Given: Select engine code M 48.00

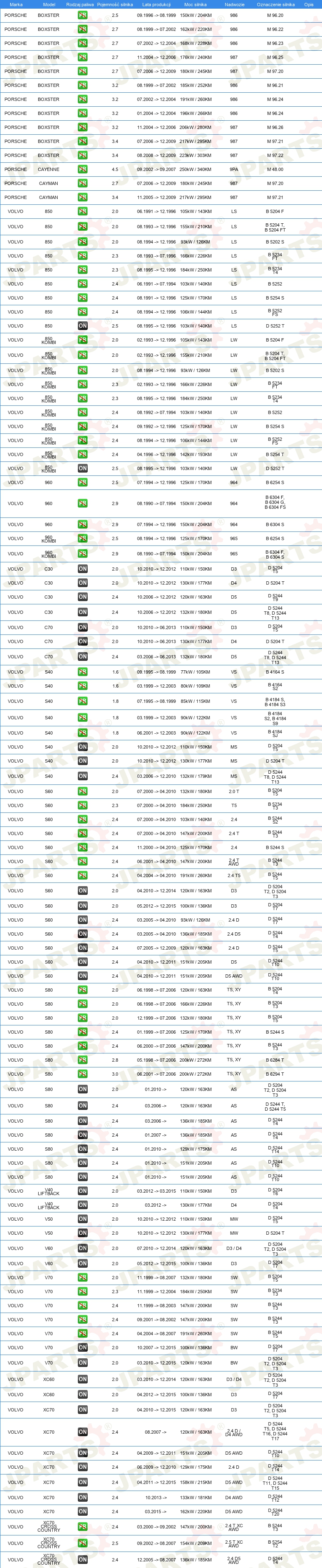Looking at the screenshot, I should tap(275, 169).
